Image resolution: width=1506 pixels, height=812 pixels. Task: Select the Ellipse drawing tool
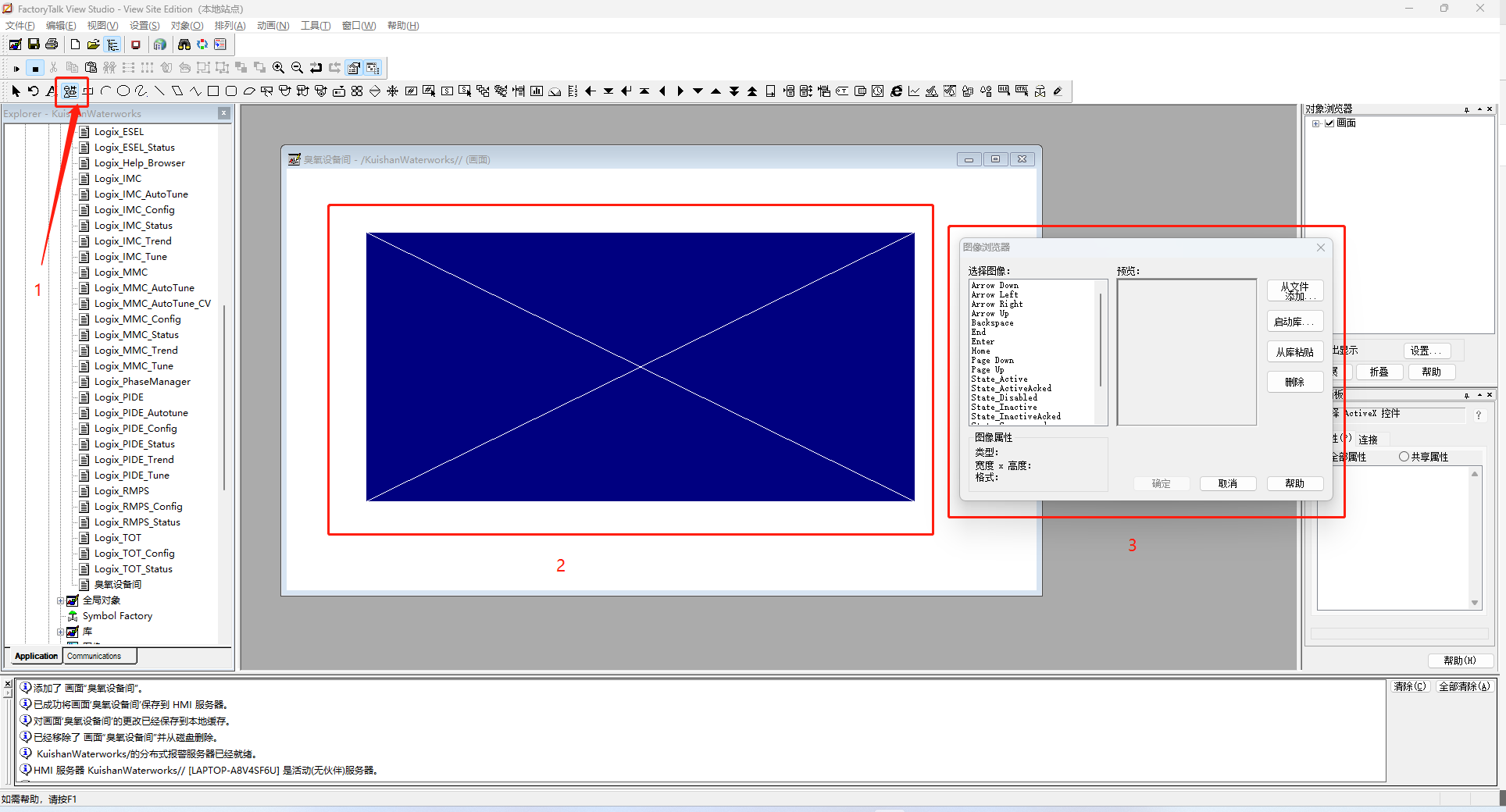click(123, 91)
